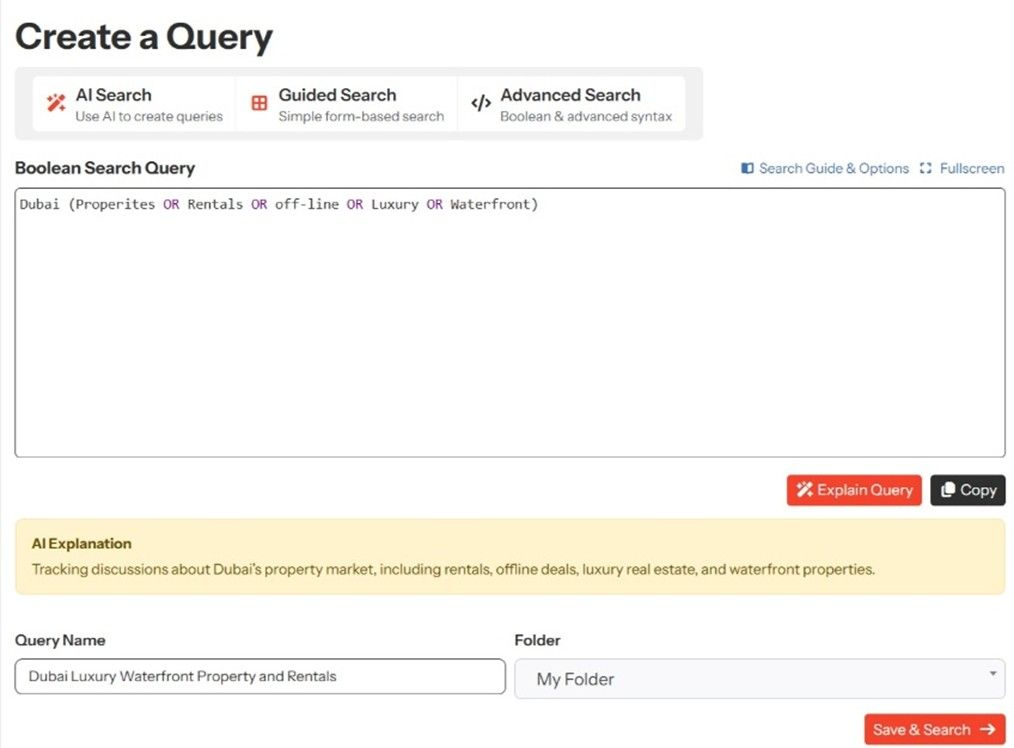Click the Fullscreen text link
Screen dimensions: 1014x748
tap(971, 168)
